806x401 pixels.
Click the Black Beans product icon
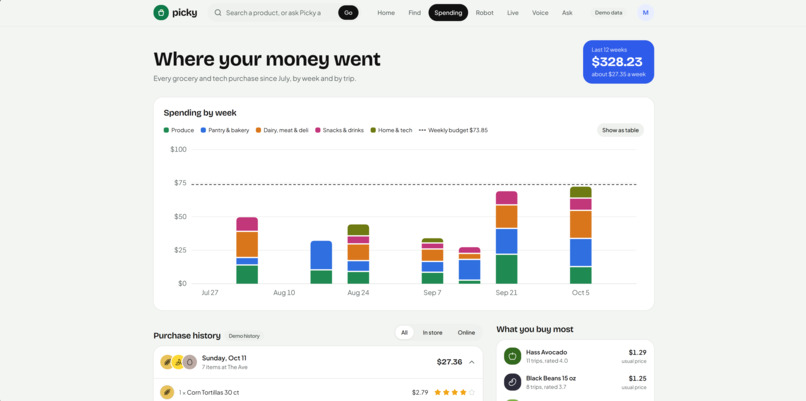pos(512,382)
